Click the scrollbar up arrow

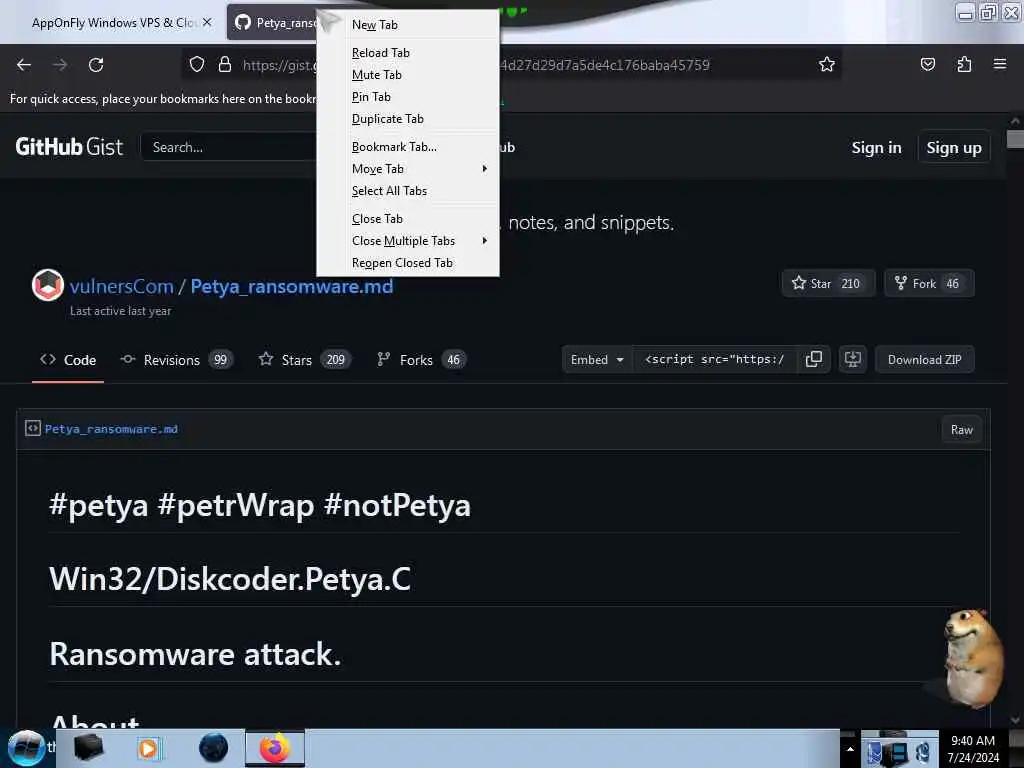(1015, 121)
